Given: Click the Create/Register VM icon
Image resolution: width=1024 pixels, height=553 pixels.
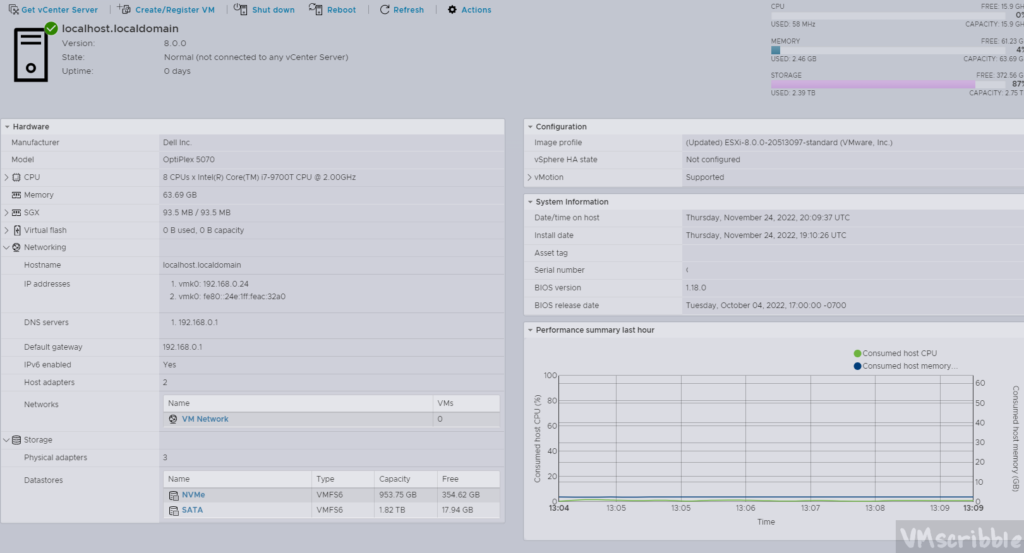Looking at the screenshot, I should coord(125,10).
